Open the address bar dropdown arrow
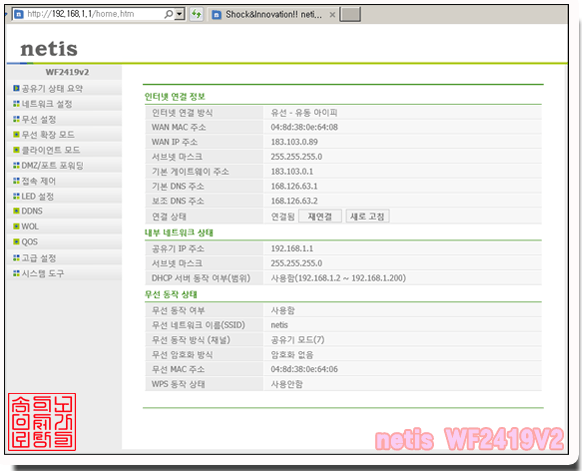This screenshot has height=471, width=582. click(x=180, y=14)
